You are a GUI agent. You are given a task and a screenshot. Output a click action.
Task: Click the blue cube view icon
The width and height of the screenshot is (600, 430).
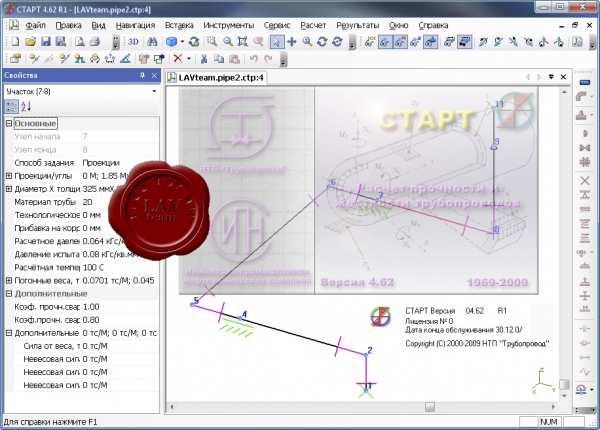(x=171, y=41)
